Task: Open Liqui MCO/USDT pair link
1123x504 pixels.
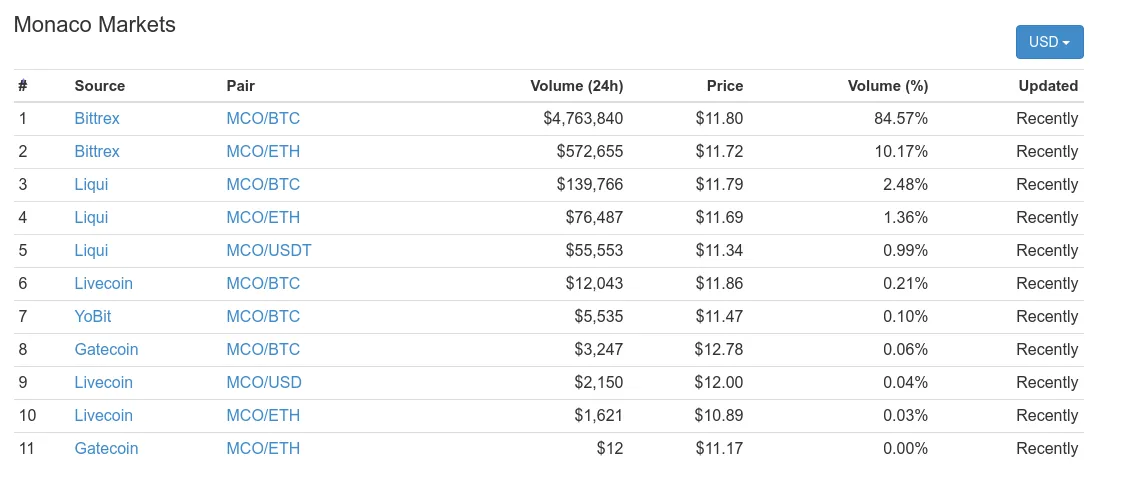Action: coord(269,251)
